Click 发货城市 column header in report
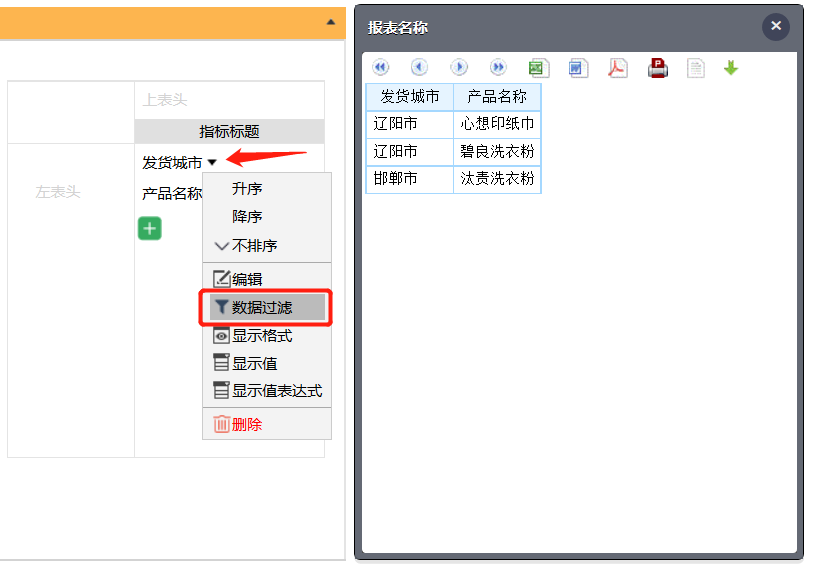Screen dimensions: 814x566 410,97
